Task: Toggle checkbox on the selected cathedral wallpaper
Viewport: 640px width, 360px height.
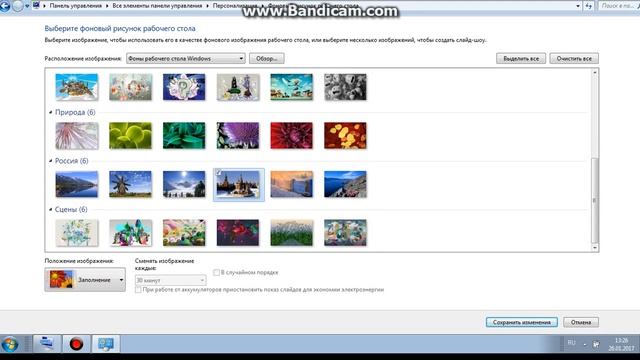Action: click(218, 173)
